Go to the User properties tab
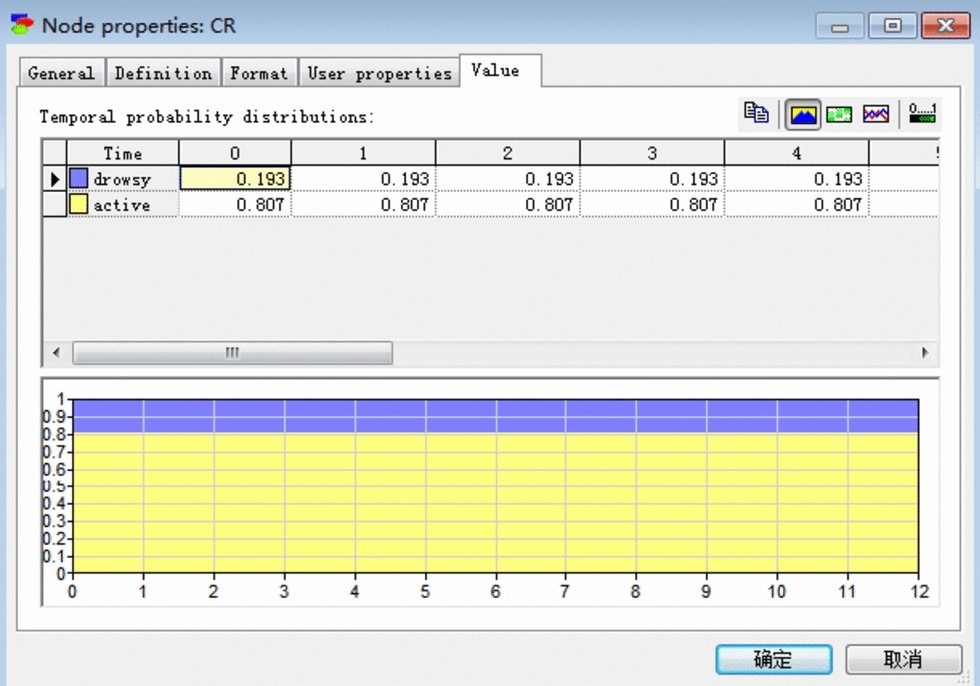 (x=379, y=73)
